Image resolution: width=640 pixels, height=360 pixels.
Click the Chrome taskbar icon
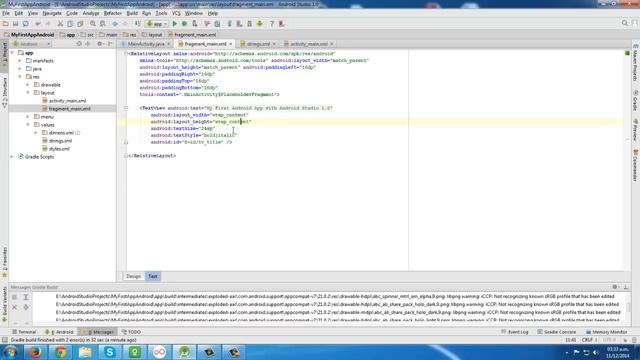[61, 352]
